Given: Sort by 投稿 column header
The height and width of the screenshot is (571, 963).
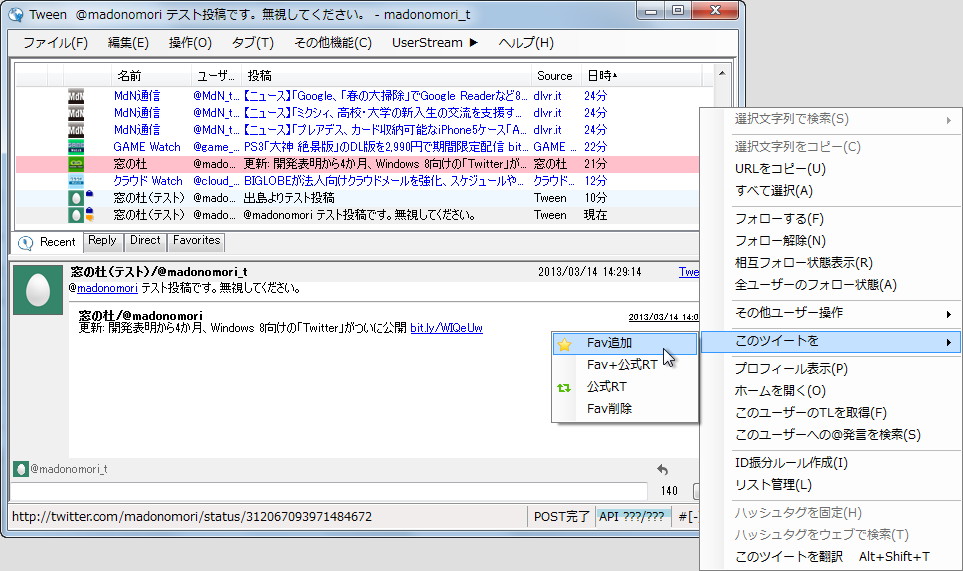Looking at the screenshot, I should click(x=386, y=76).
